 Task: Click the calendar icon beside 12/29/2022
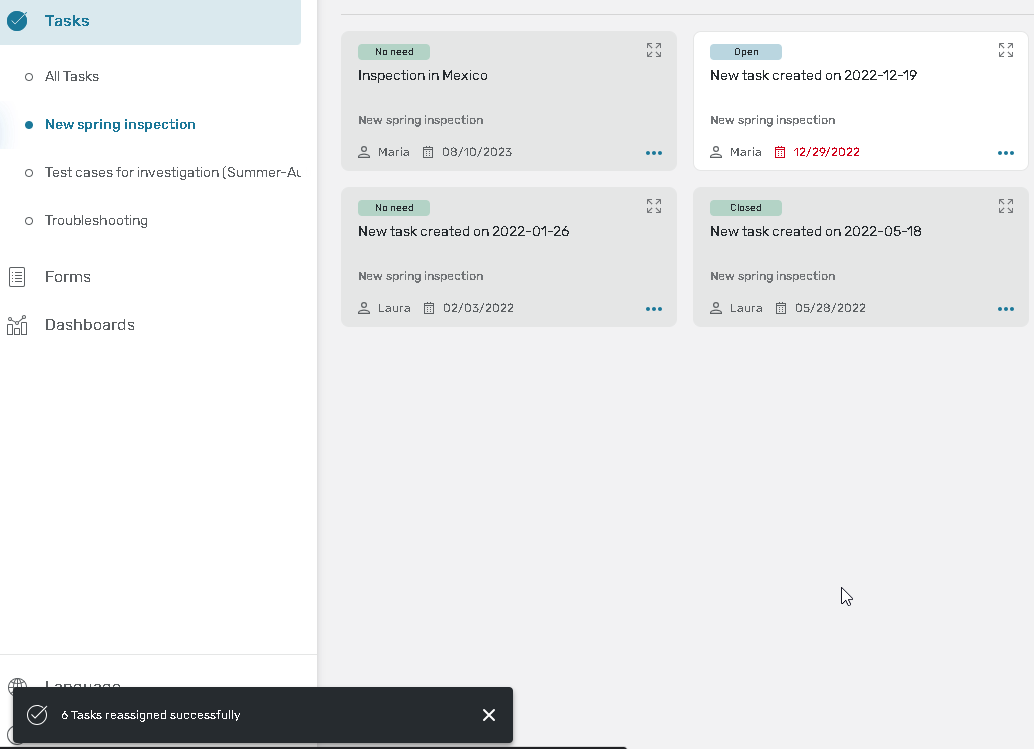[781, 153]
